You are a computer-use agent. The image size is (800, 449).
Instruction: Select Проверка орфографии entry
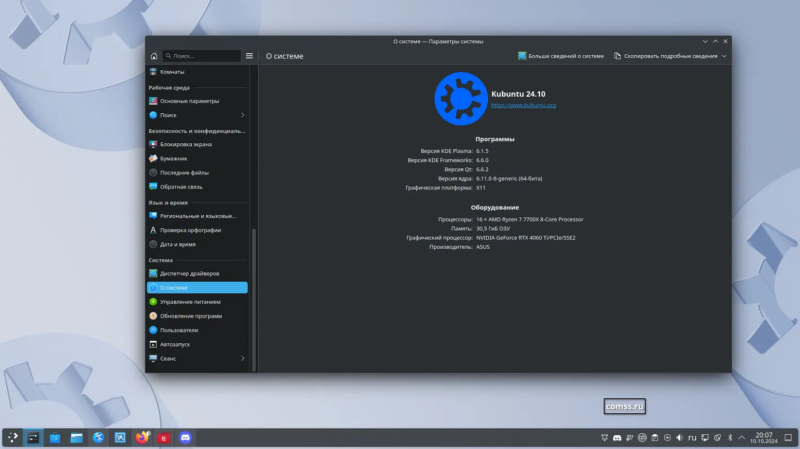click(x=197, y=230)
